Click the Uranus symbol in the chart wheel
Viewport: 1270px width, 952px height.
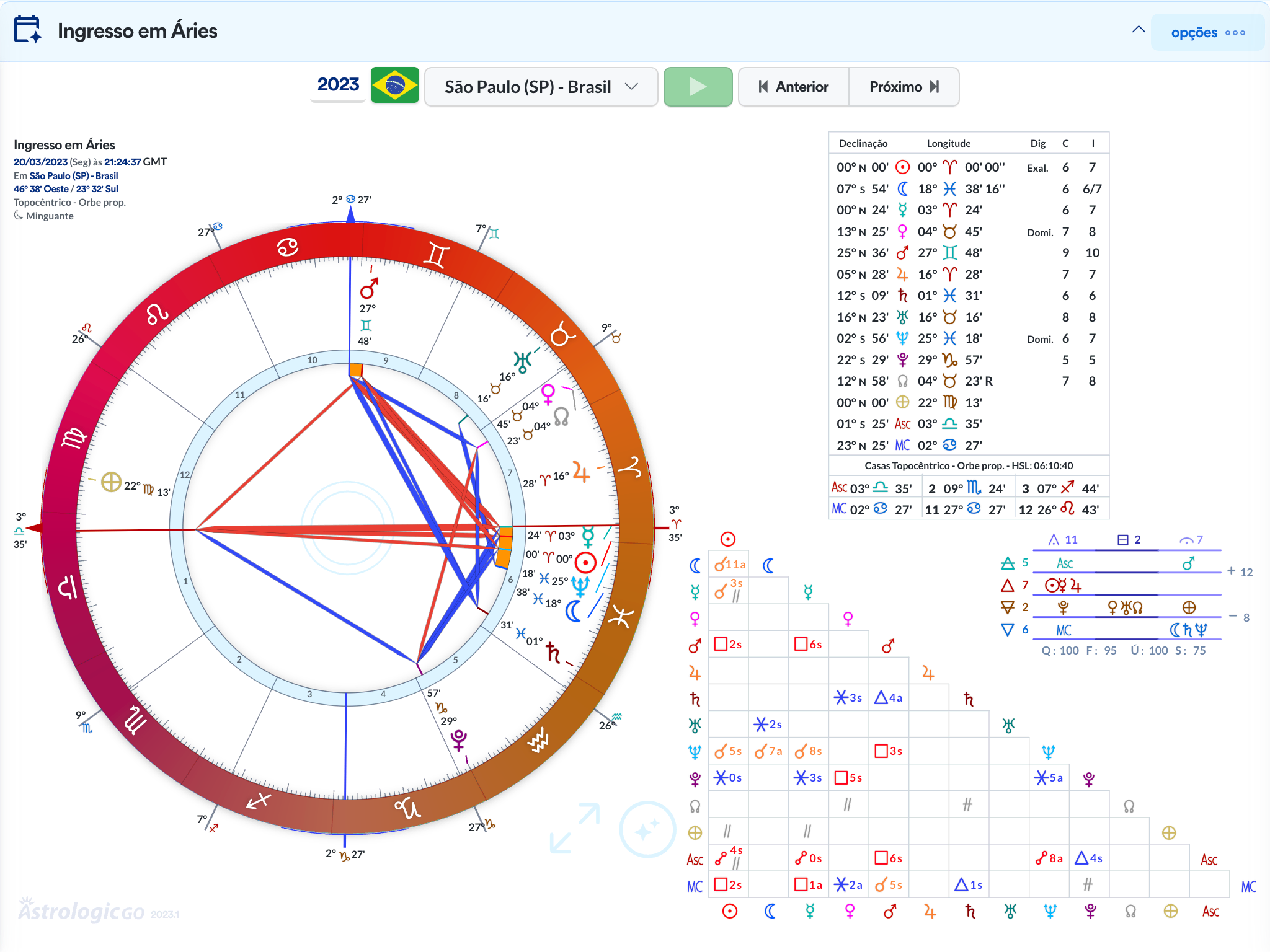coord(522,362)
